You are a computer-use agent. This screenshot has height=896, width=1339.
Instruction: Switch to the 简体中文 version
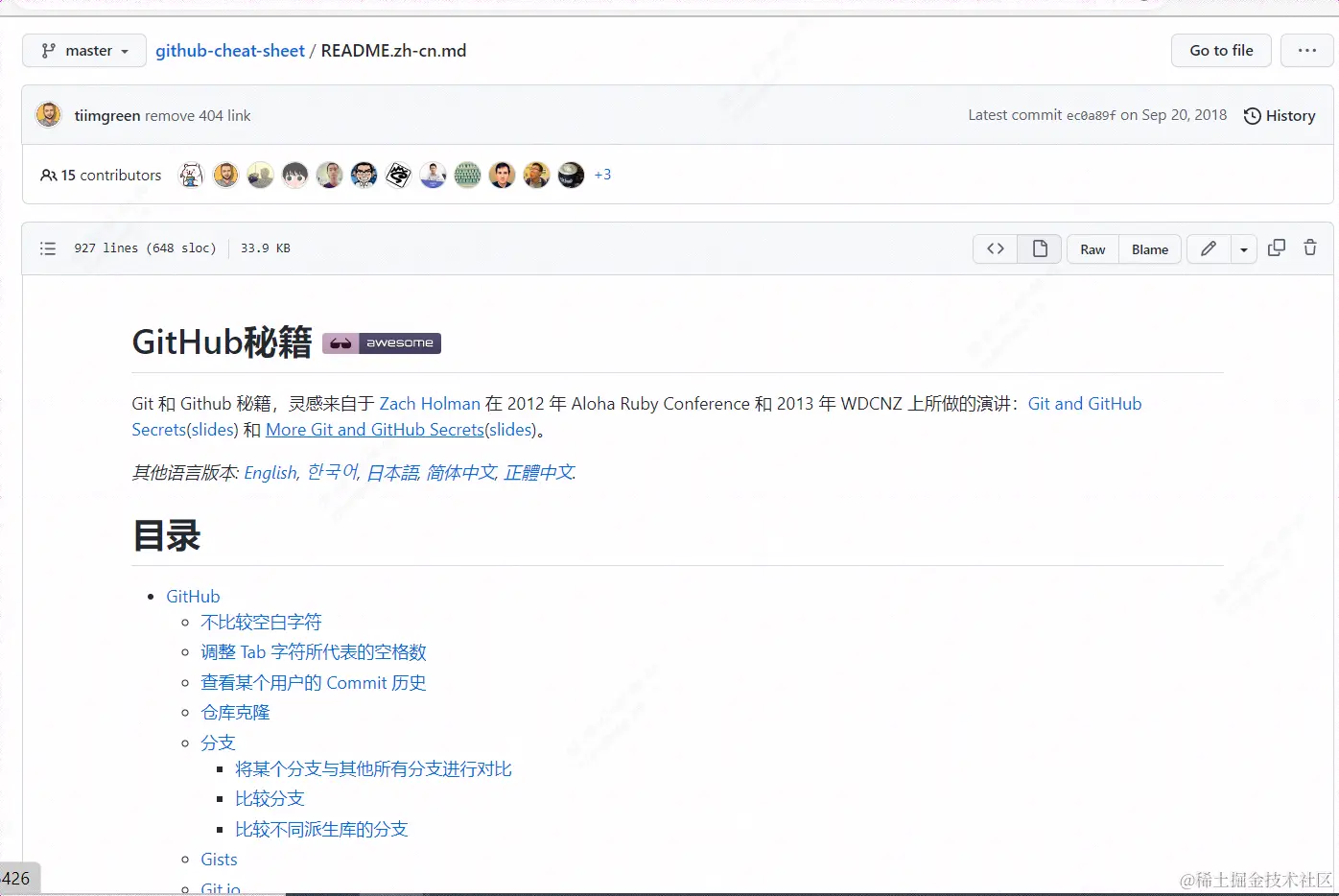click(461, 473)
